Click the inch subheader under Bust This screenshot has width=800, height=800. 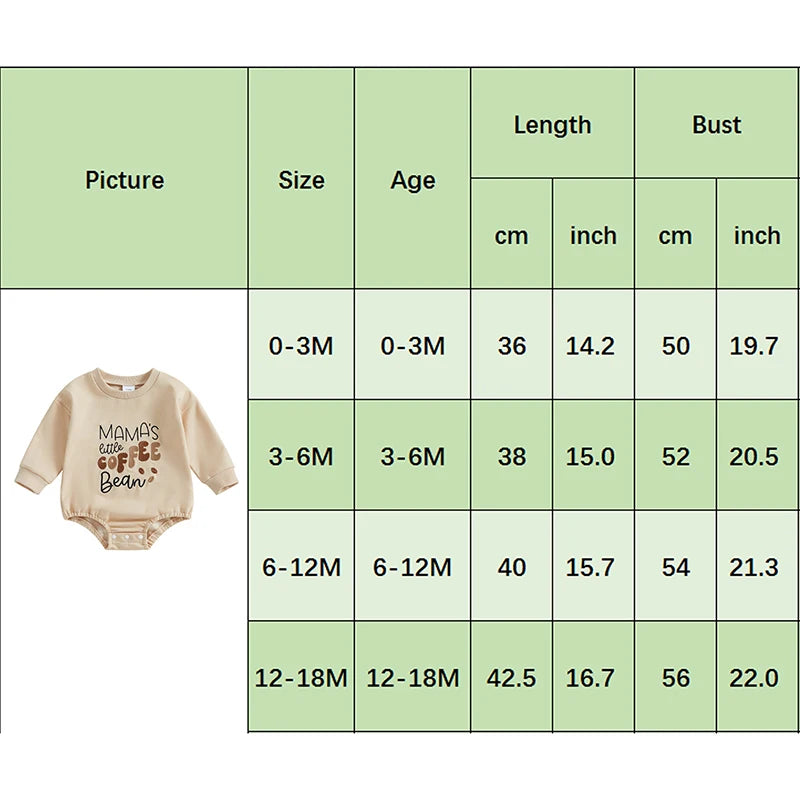[x=757, y=236]
